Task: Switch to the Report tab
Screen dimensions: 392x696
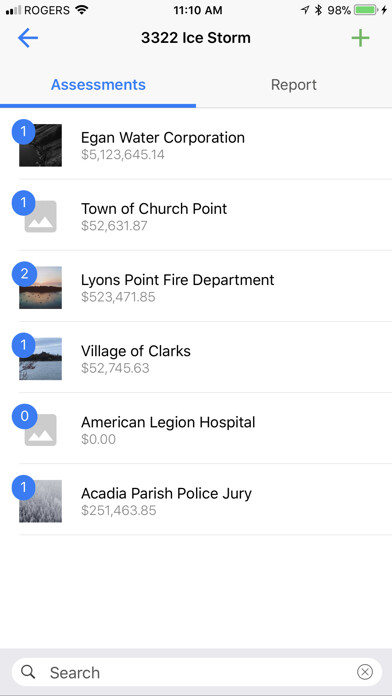Action: pyautogui.click(x=294, y=85)
